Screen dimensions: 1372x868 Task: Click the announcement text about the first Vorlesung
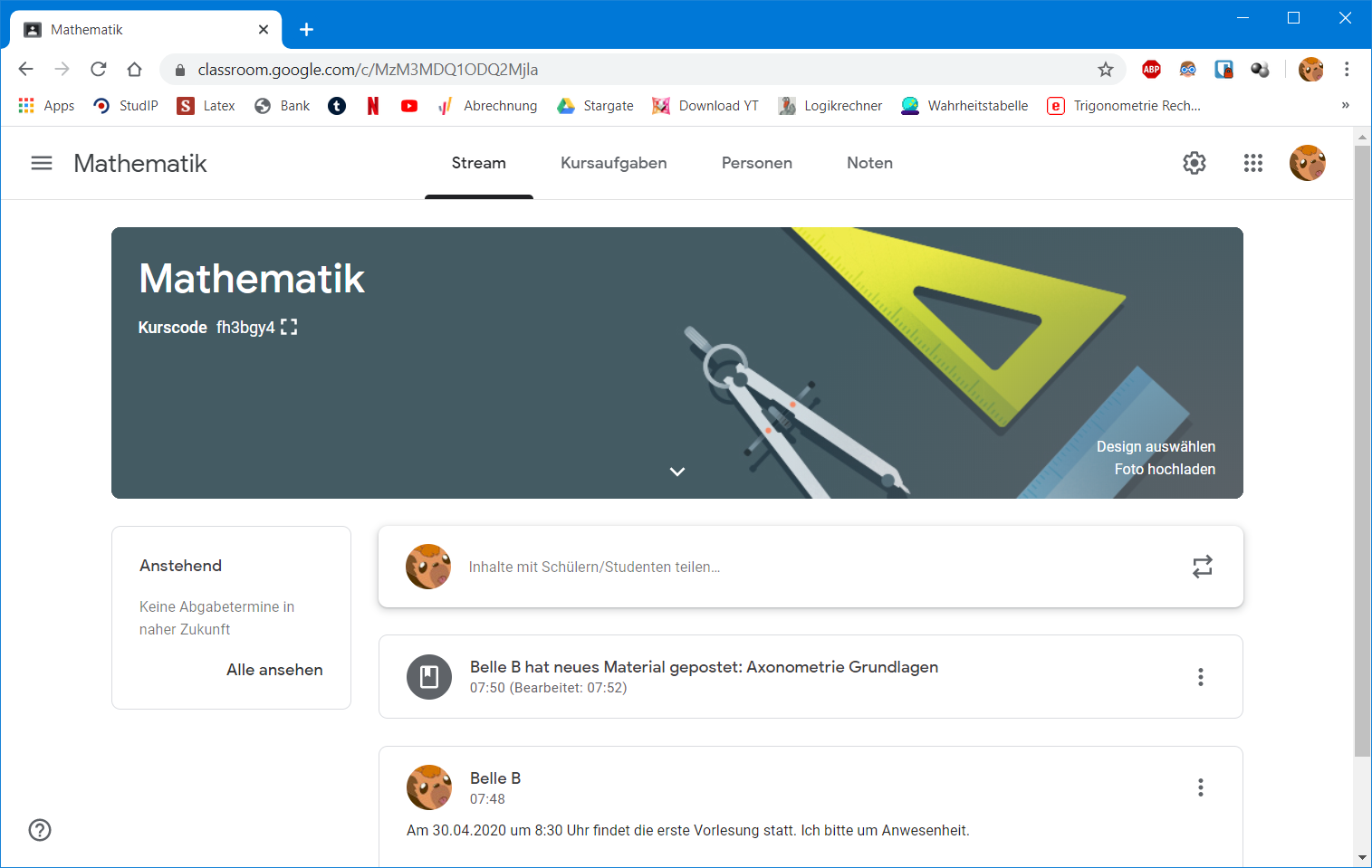(688, 830)
